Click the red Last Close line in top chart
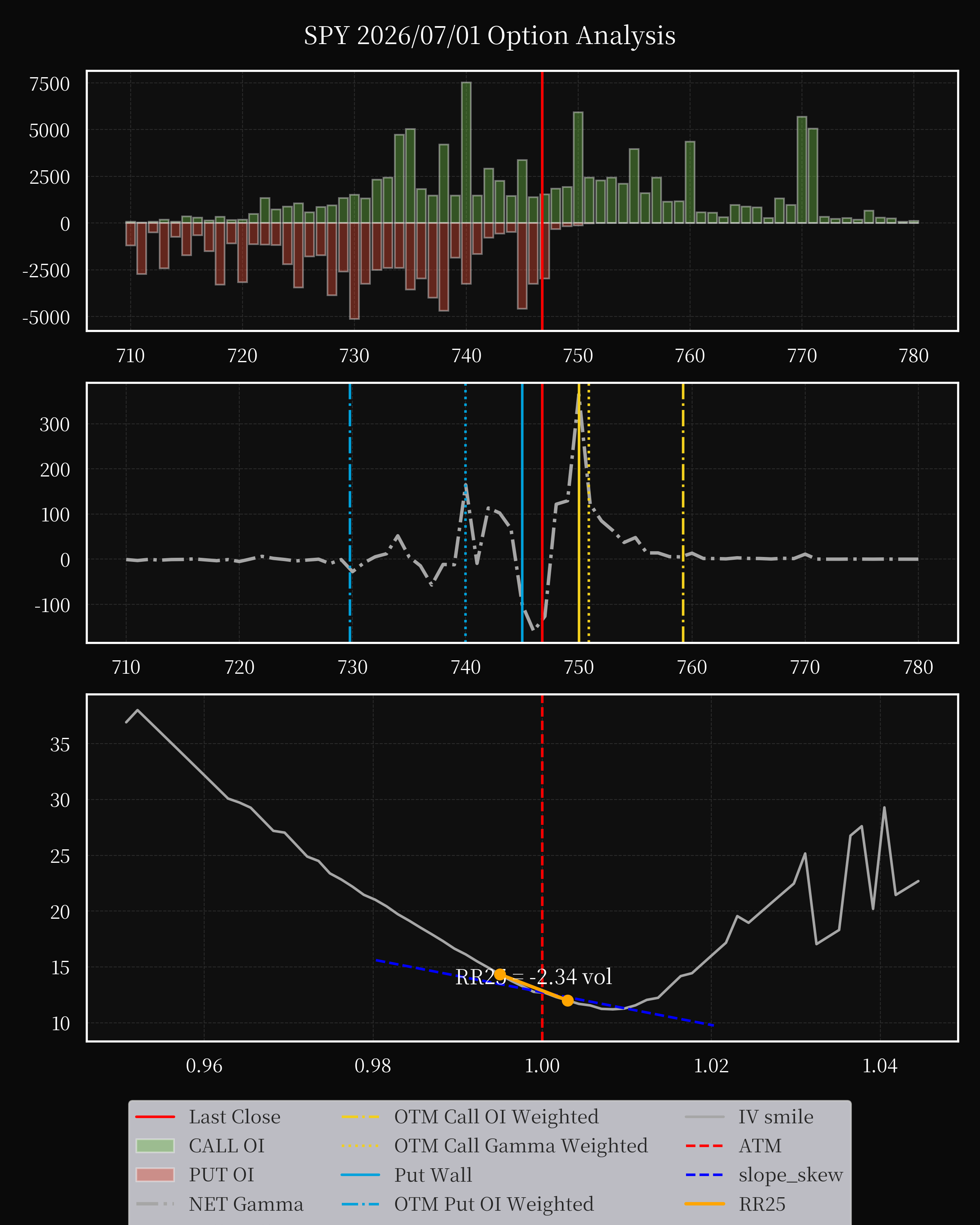 coord(542,200)
